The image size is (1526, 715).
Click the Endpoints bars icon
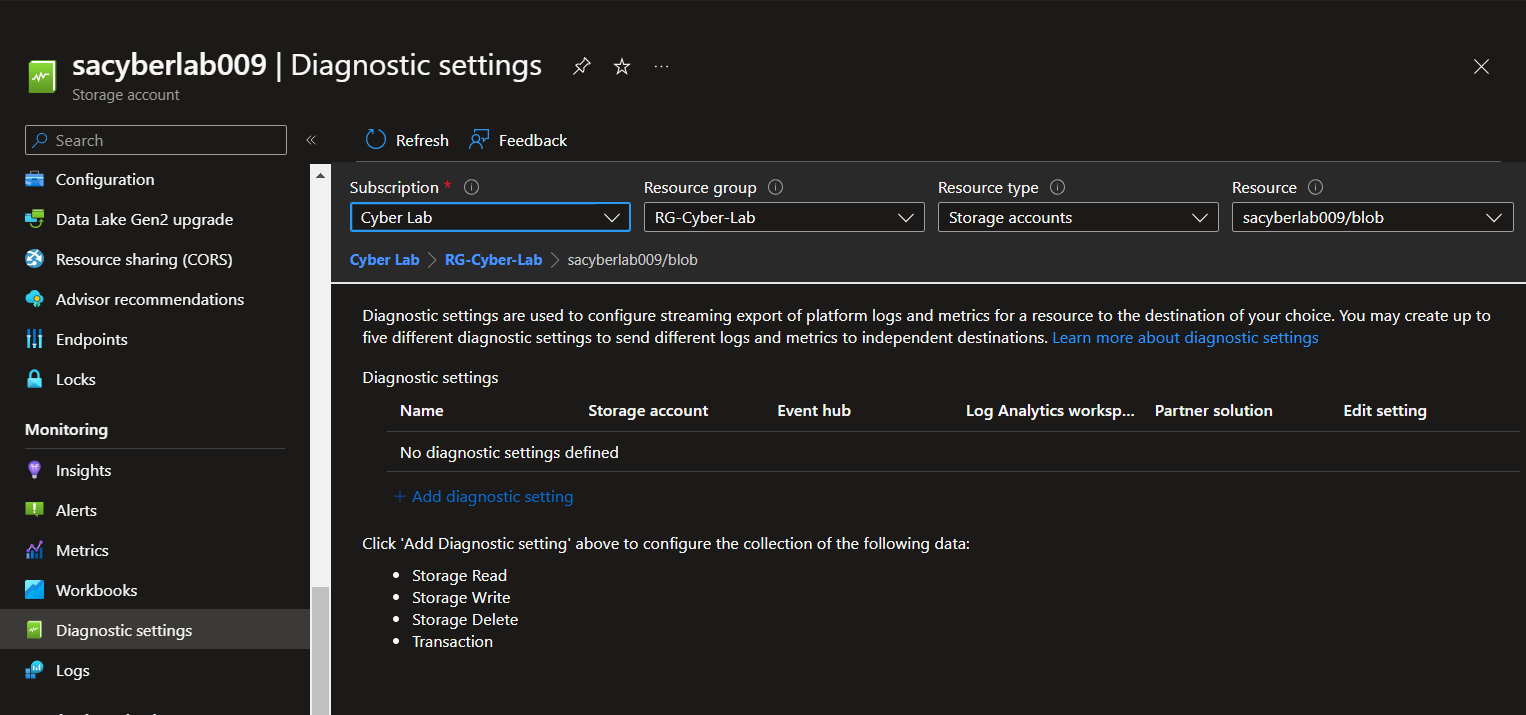tap(35, 340)
